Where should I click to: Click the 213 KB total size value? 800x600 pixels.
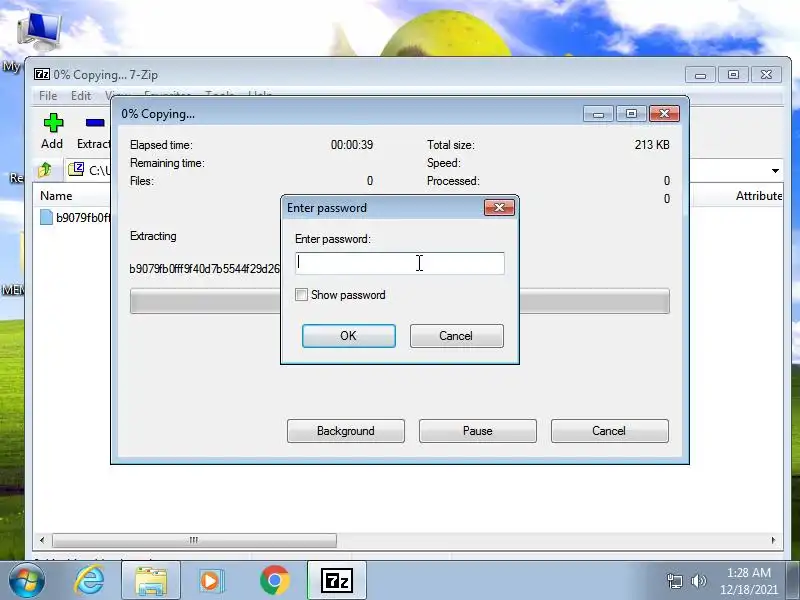[x=652, y=145]
